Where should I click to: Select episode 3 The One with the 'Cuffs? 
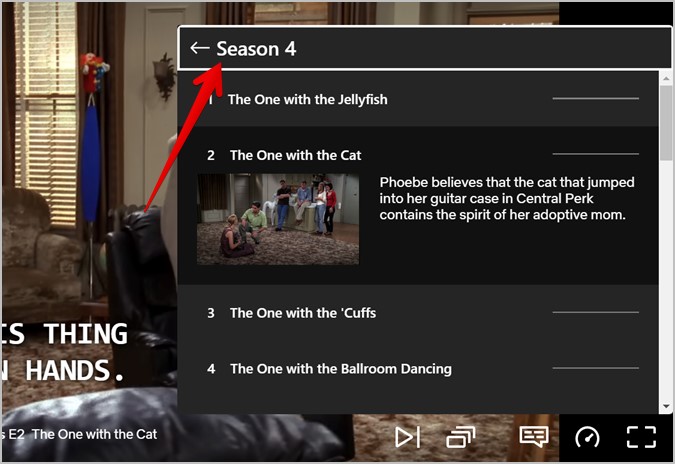418,313
